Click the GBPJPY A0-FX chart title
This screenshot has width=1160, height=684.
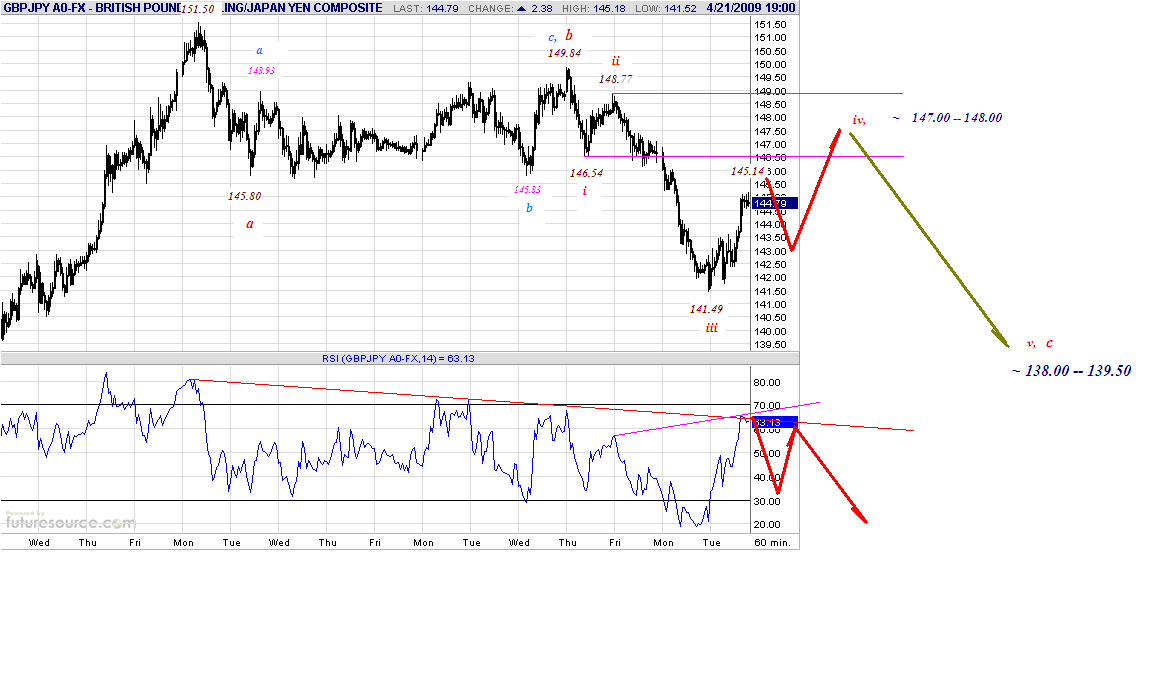click(x=192, y=7)
